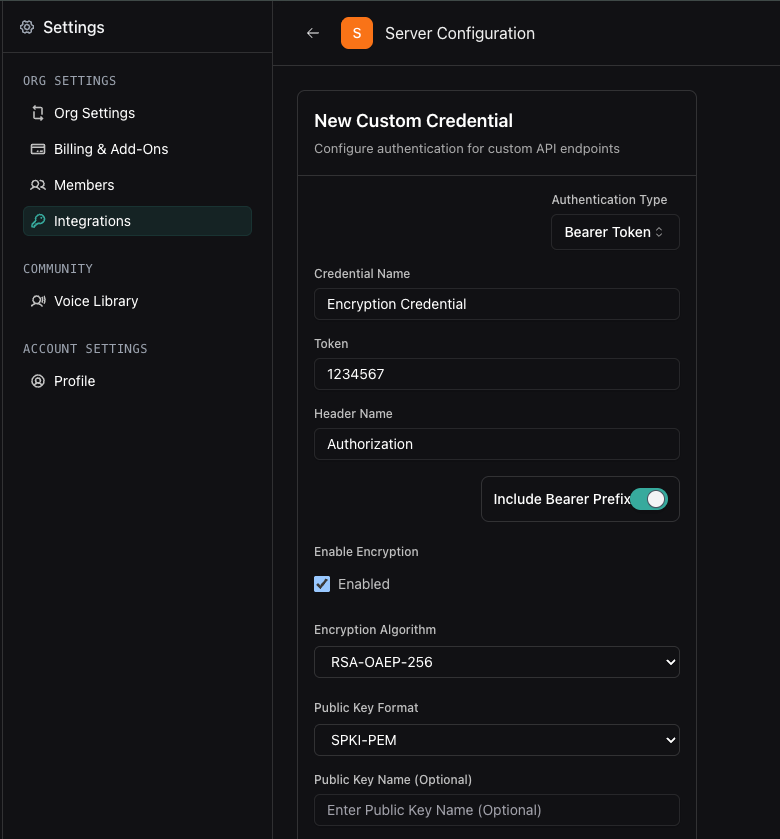
Task: Open the Public Key Format selector
Action: [x=497, y=740]
